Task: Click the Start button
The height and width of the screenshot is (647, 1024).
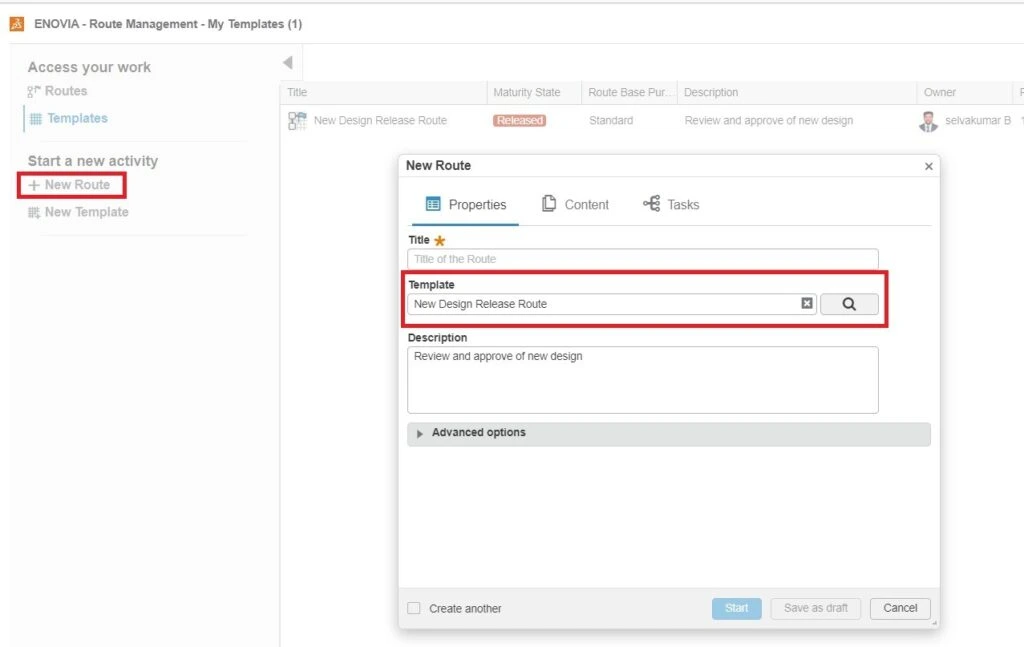Action: (x=737, y=608)
